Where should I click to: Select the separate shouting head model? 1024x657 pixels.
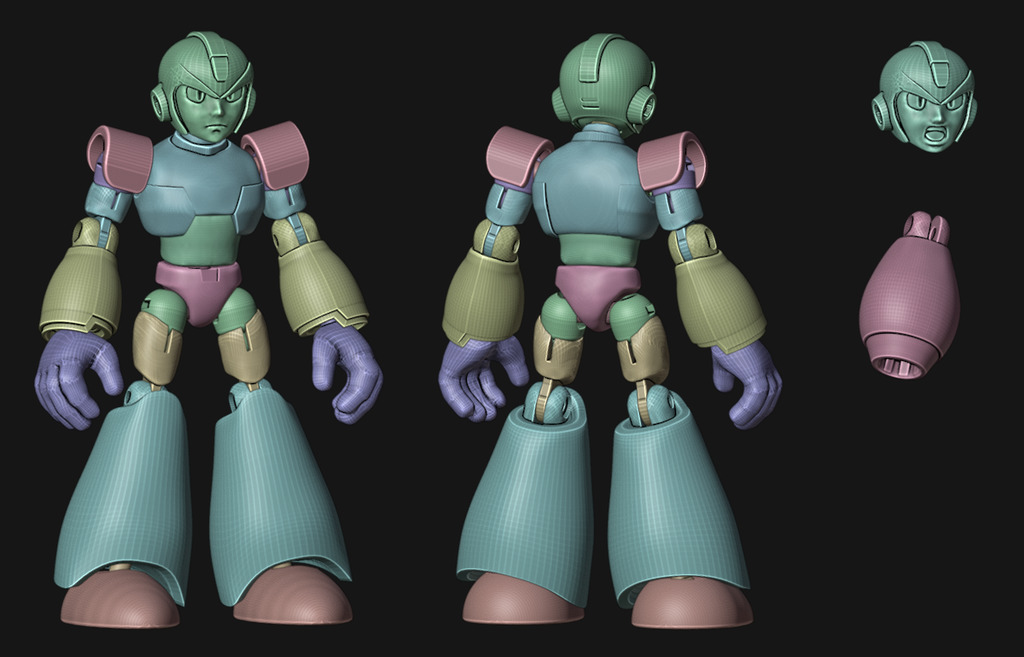[925, 97]
